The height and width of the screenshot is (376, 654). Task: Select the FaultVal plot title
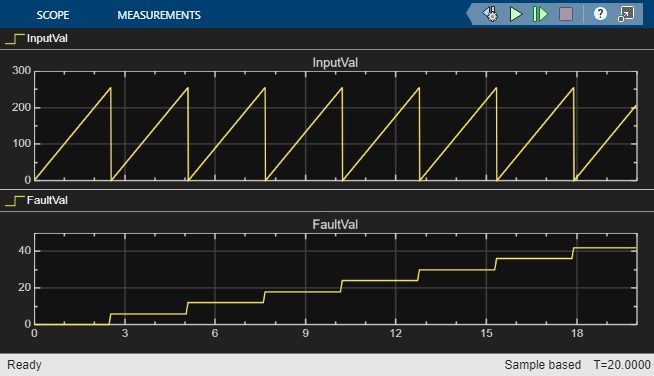pyautogui.click(x=335, y=225)
